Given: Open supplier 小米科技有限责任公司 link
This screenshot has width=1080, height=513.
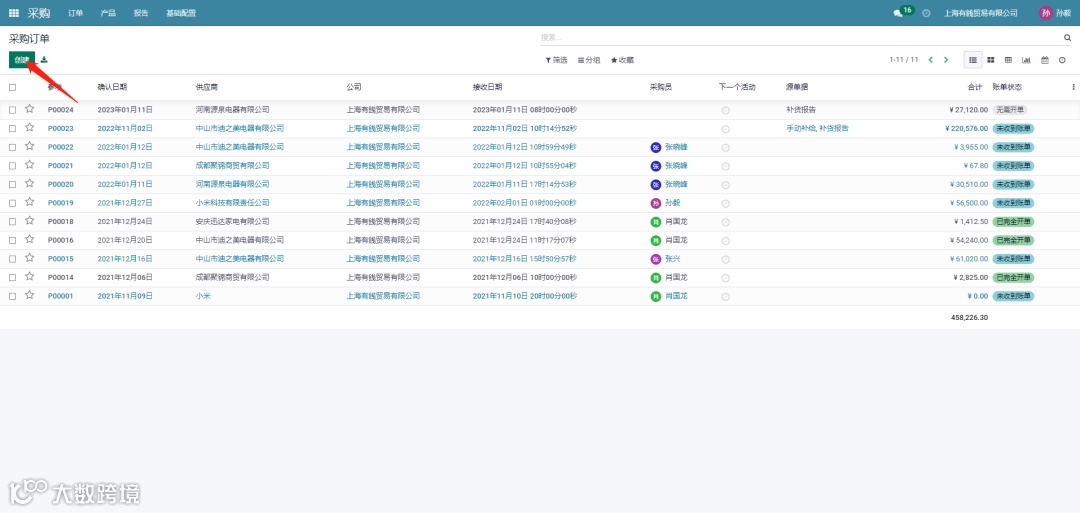Looking at the screenshot, I should (233, 203).
